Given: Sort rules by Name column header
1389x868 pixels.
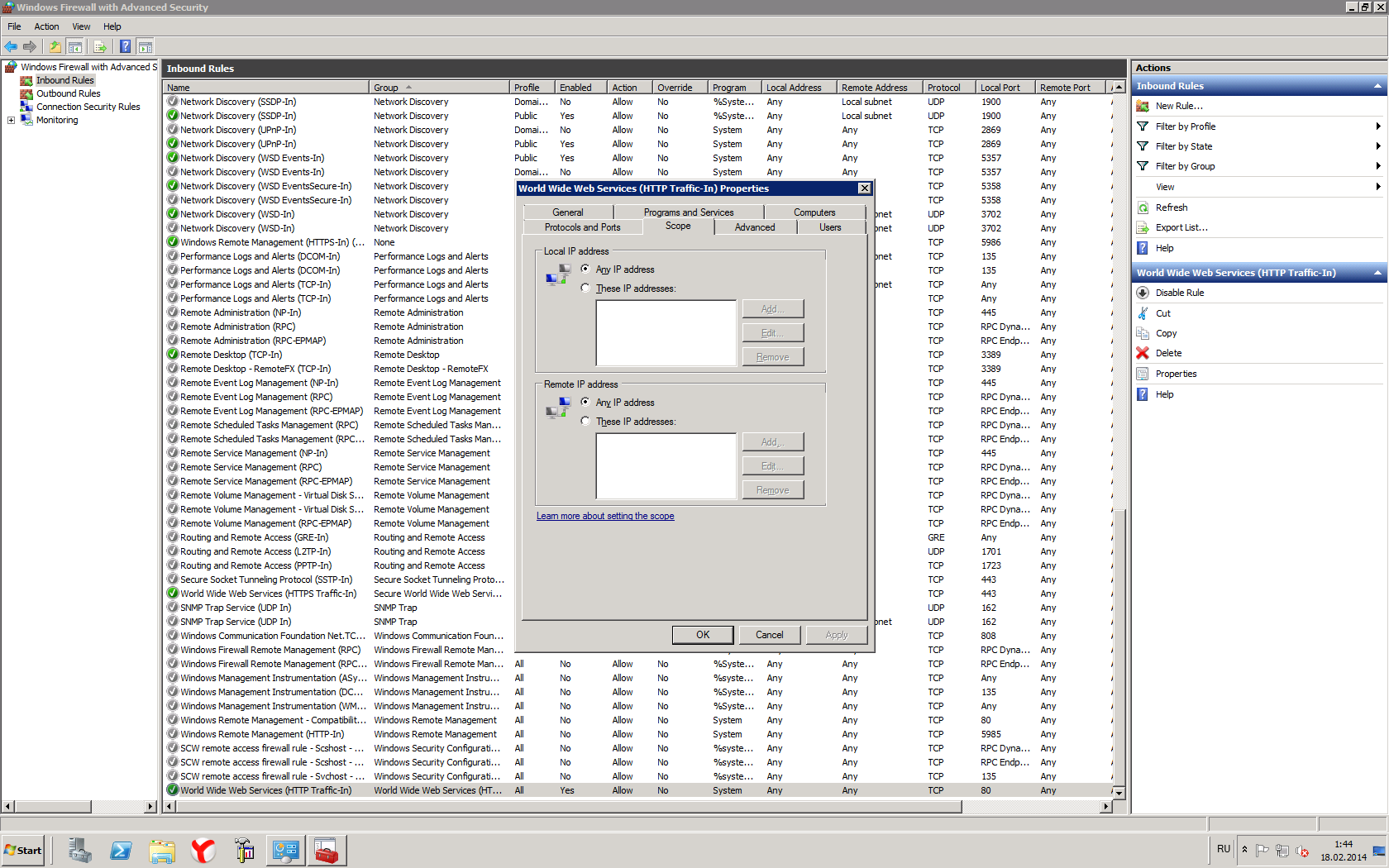Looking at the screenshot, I should click(x=265, y=88).
